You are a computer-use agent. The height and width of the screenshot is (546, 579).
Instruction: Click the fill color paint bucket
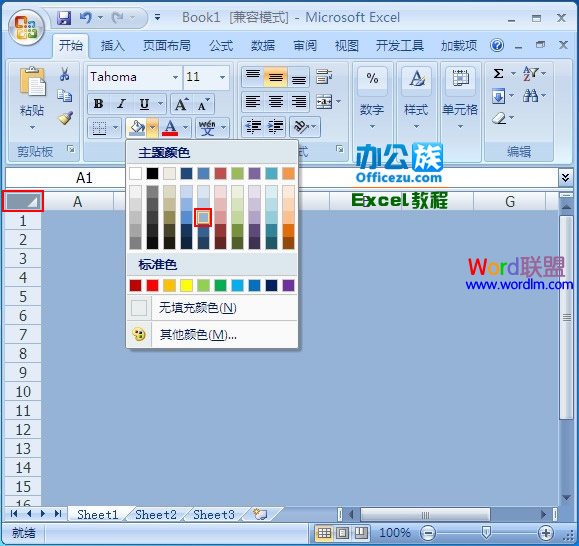[x=136, y=128]
